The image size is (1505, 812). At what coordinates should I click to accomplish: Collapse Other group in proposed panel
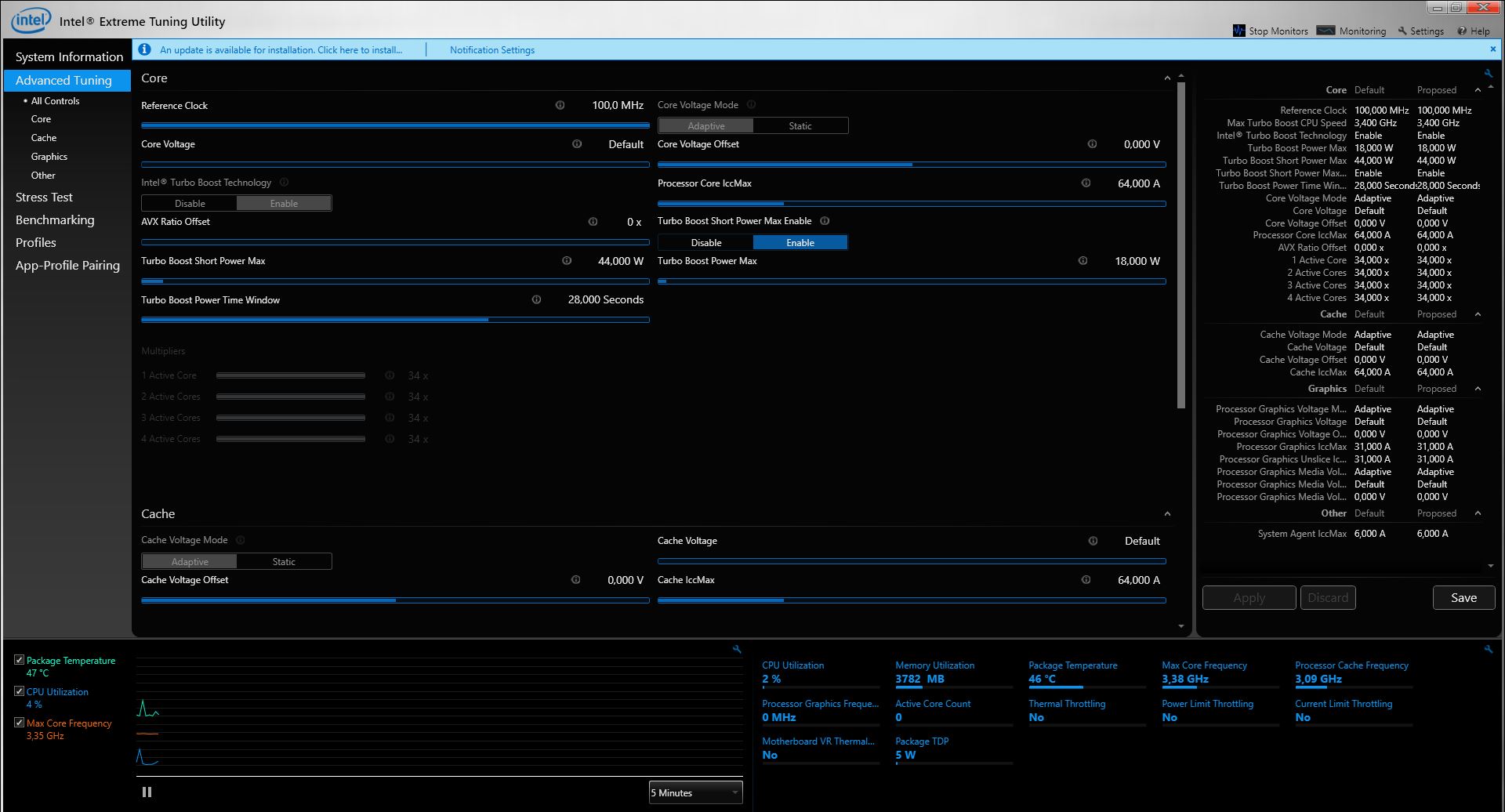pos(1478,513)
